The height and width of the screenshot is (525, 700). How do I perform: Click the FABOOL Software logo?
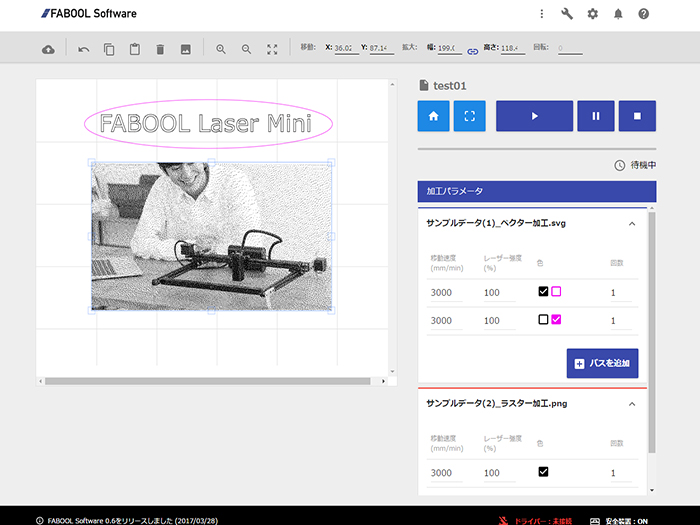click(89, 14)
